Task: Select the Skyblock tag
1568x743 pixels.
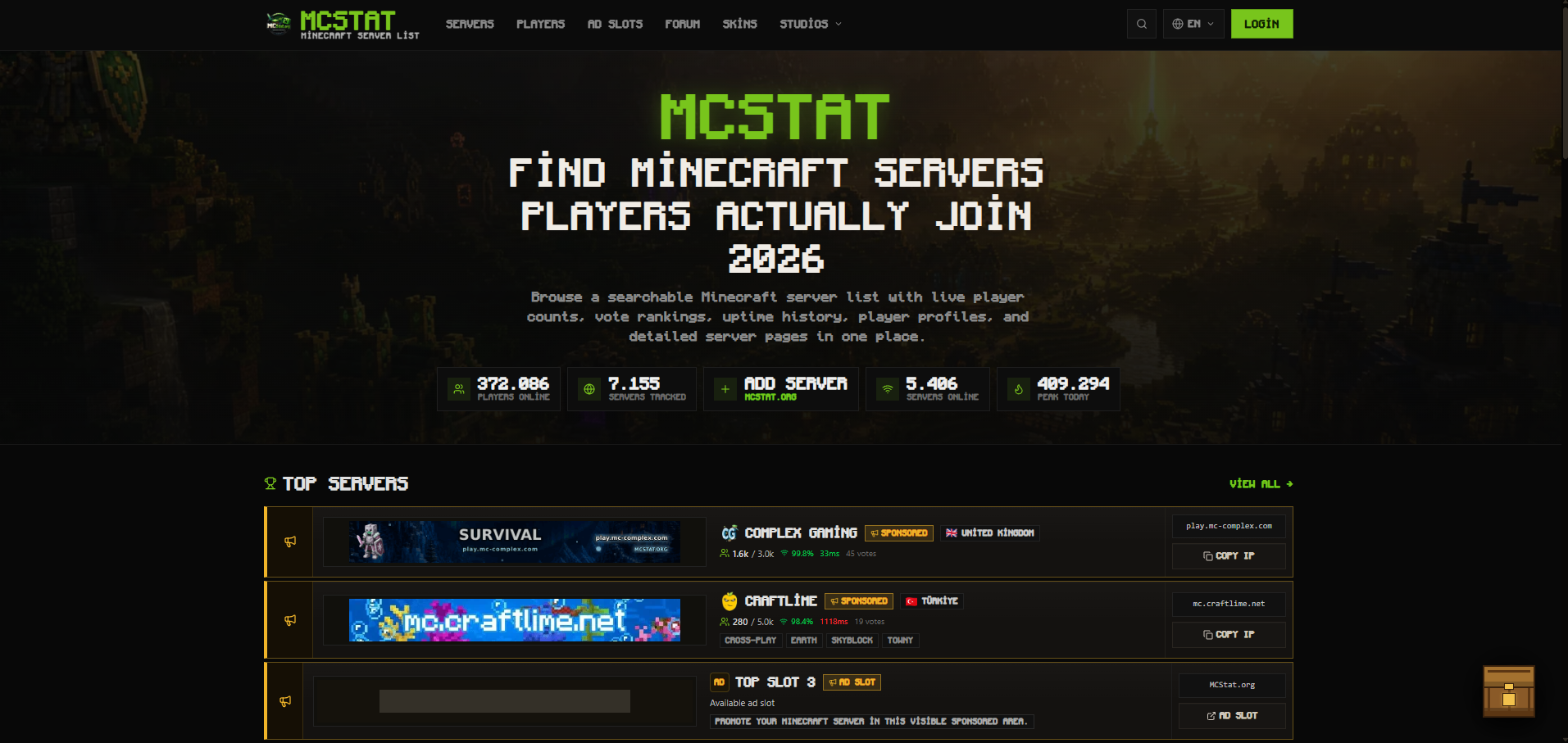Action: (x=852, y=641)
